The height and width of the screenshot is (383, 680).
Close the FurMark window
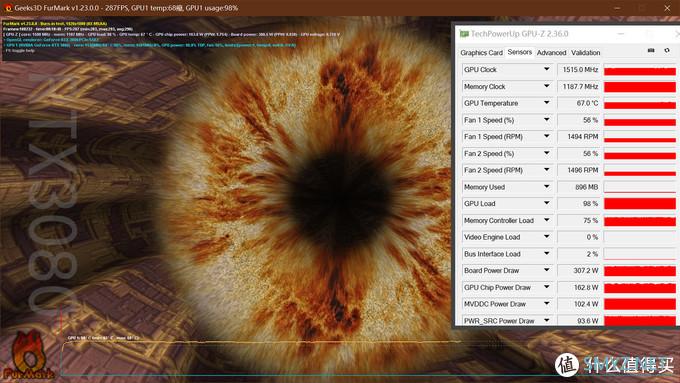pos(667,8)
